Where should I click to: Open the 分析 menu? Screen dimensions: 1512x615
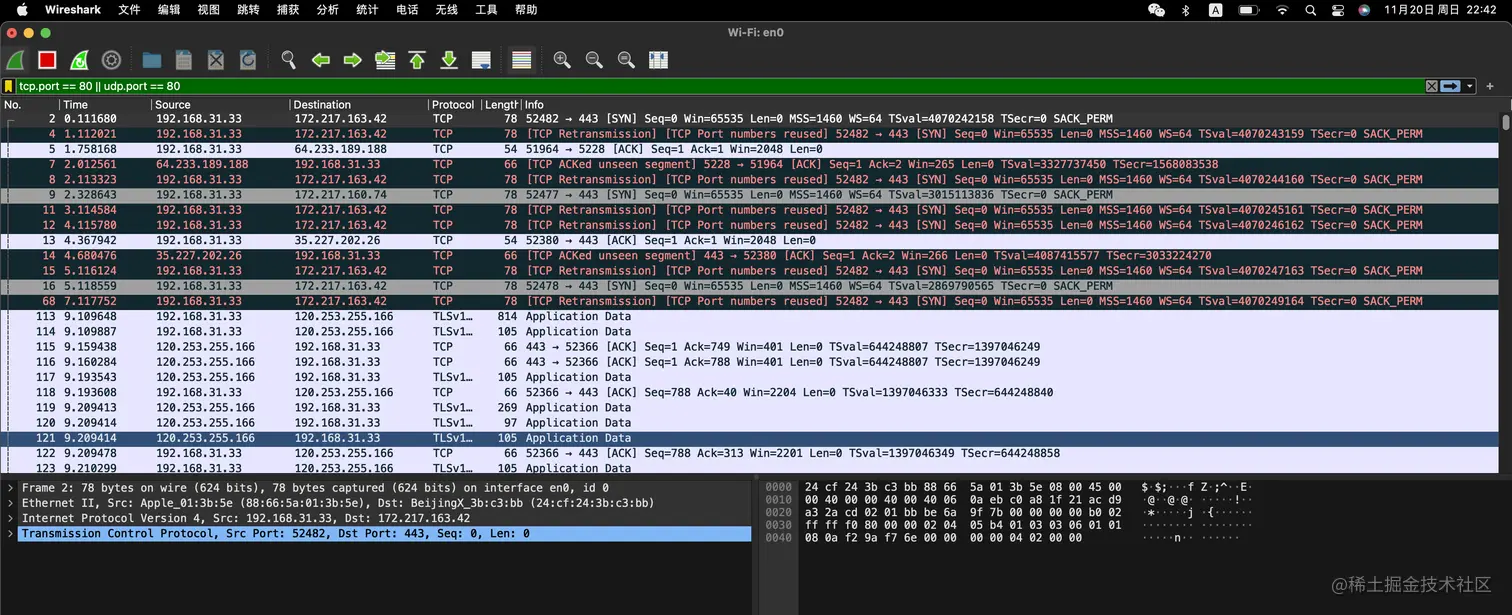click(327, 10)
